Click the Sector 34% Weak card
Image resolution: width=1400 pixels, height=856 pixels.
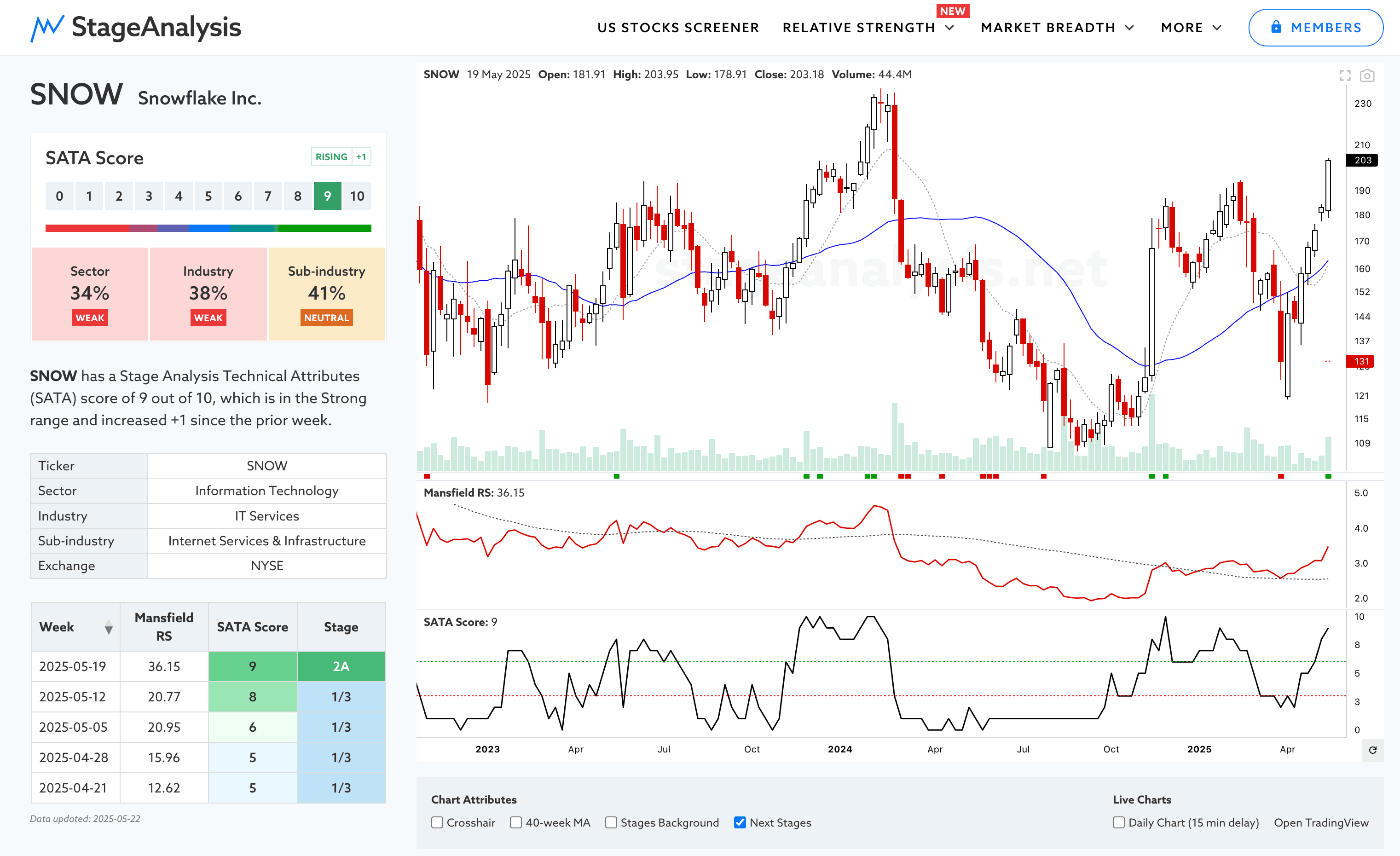click(x=90, y=294)
